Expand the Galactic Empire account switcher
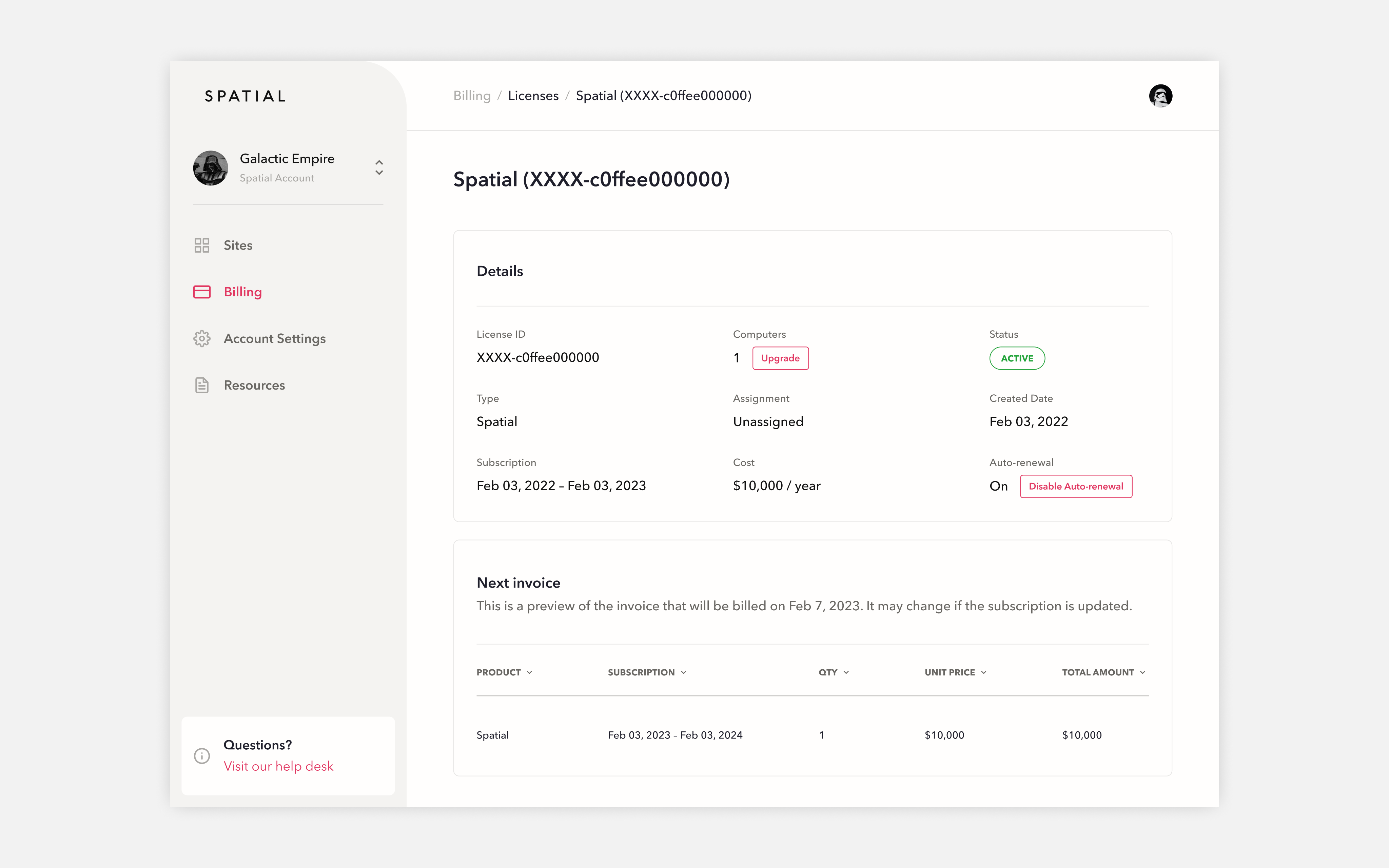 point(379,167)
